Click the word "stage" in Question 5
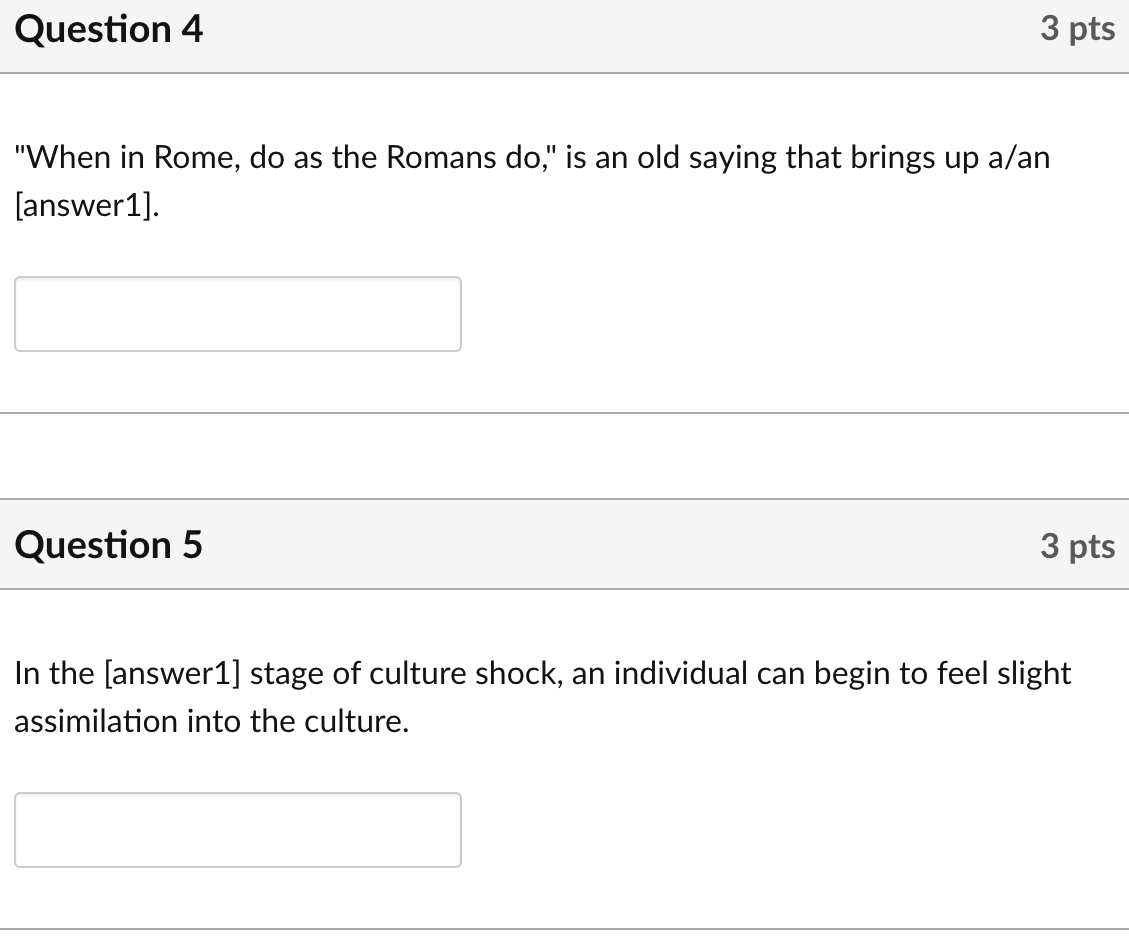 pos(286,674)
